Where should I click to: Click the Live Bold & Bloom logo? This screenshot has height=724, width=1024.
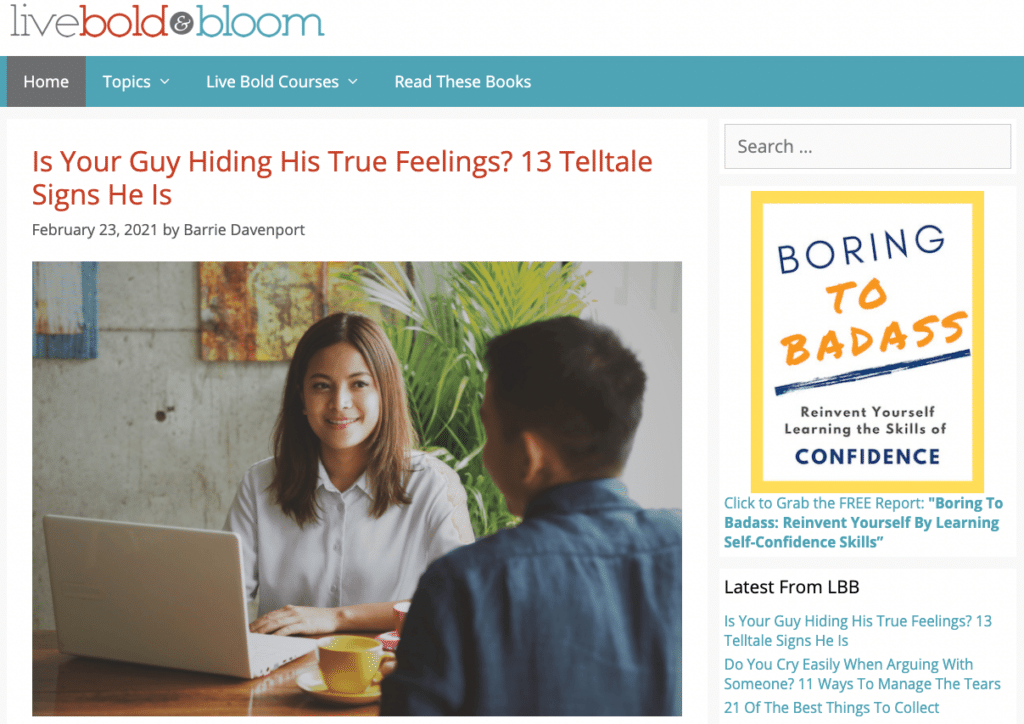(x=167, y=21)
